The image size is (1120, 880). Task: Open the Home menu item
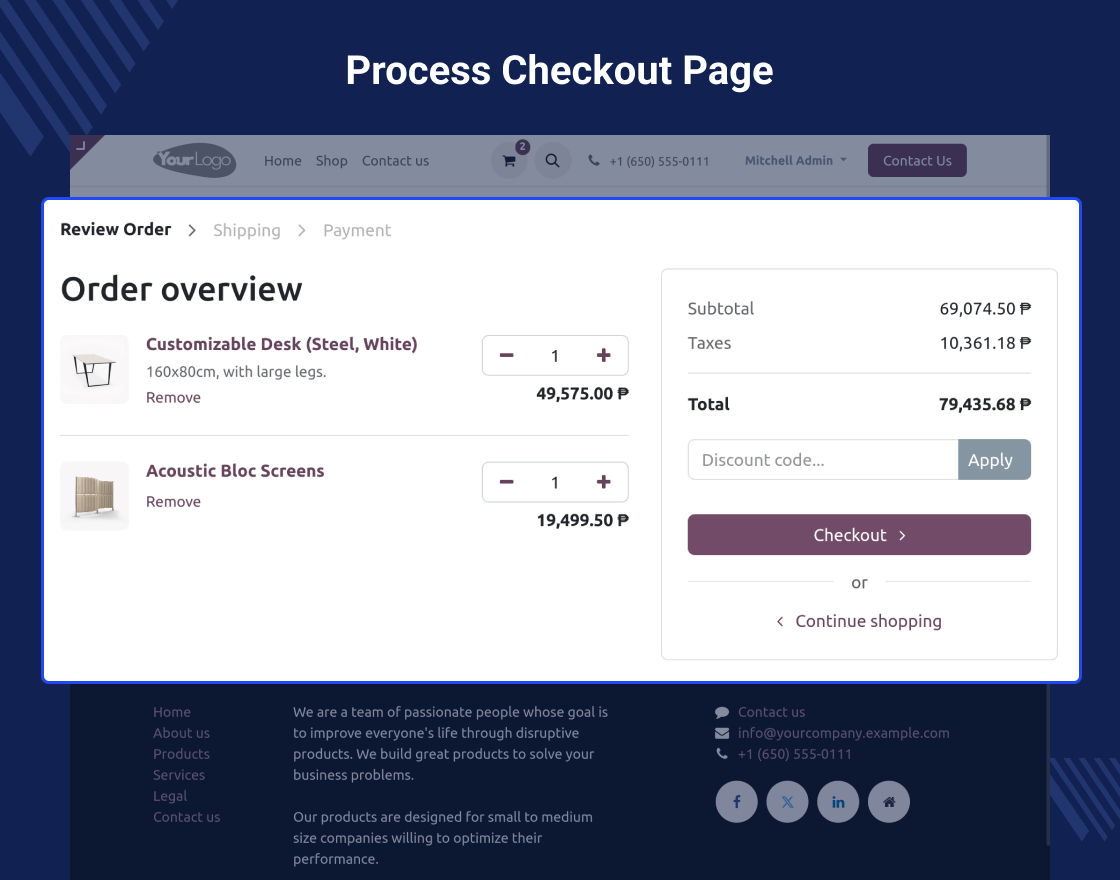(x=282, y=161)
